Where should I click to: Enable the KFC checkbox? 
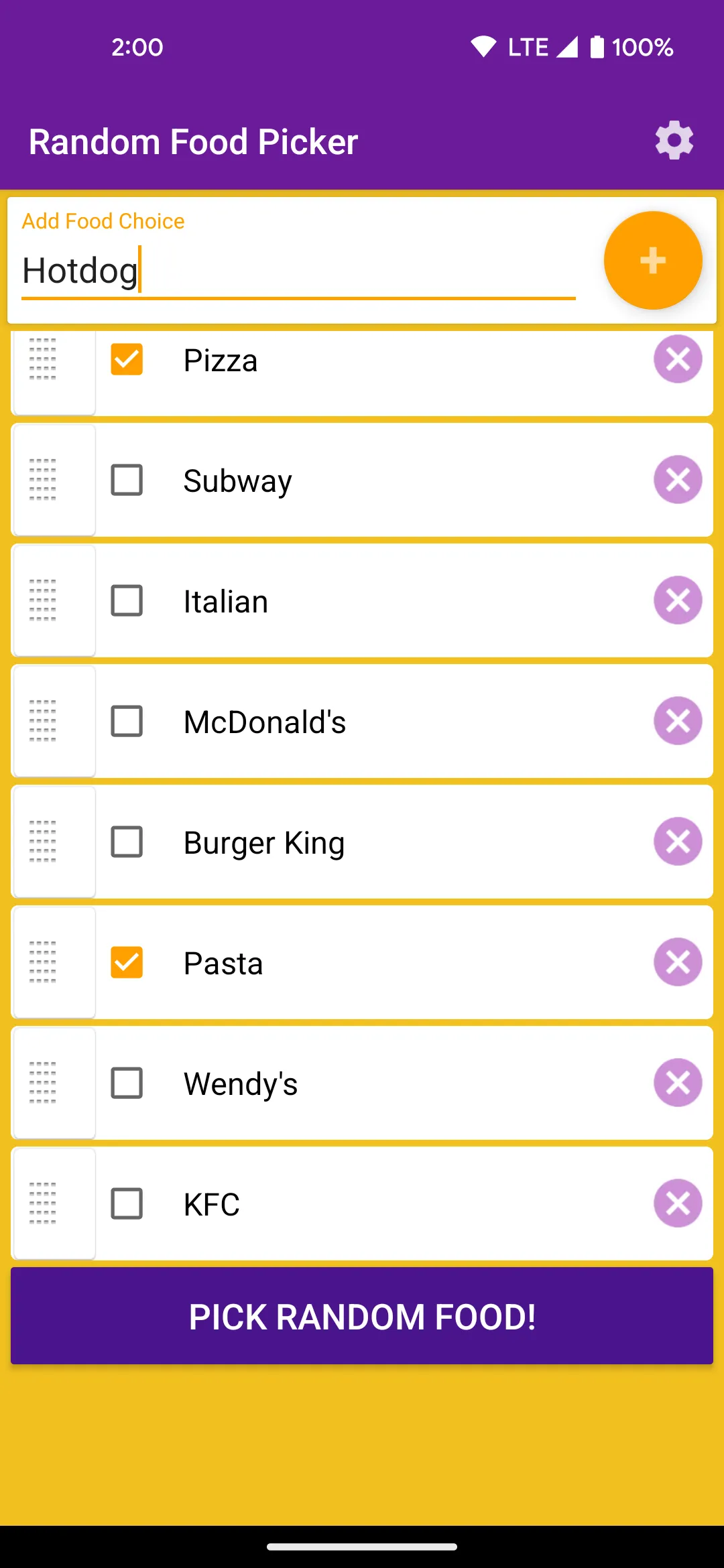(x=127, y=1203)
